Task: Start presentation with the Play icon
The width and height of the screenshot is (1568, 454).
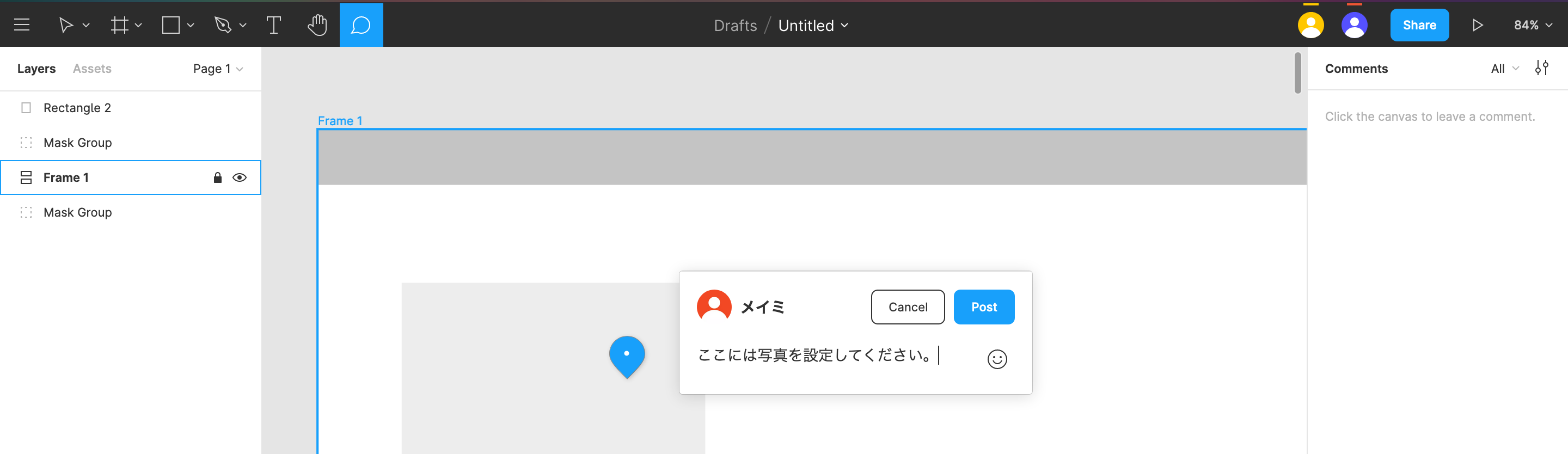Action: click(x=1477, y=25)
